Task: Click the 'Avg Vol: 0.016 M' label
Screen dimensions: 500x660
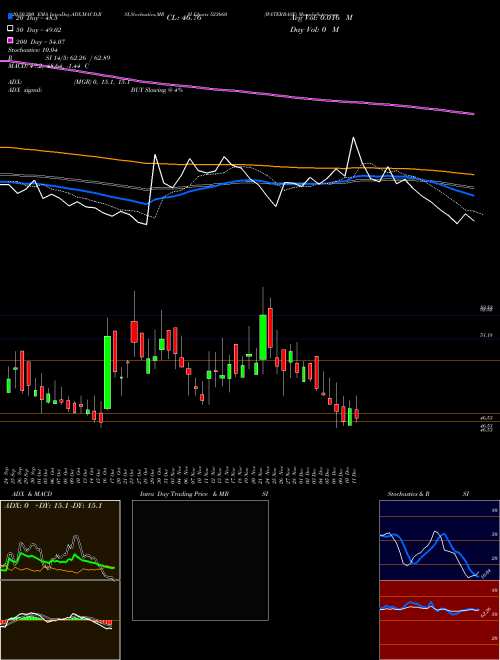Action: [x=321, y=18]
